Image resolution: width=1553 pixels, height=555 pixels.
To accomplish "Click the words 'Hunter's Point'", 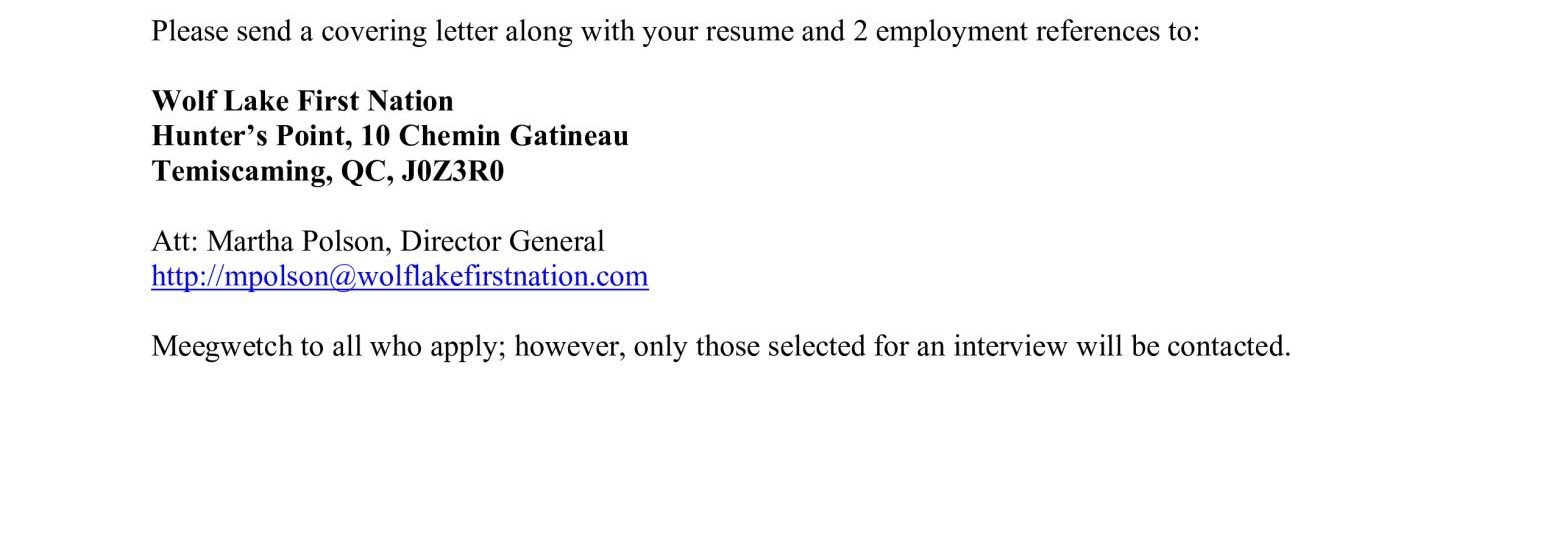I will tap(245, 136).
